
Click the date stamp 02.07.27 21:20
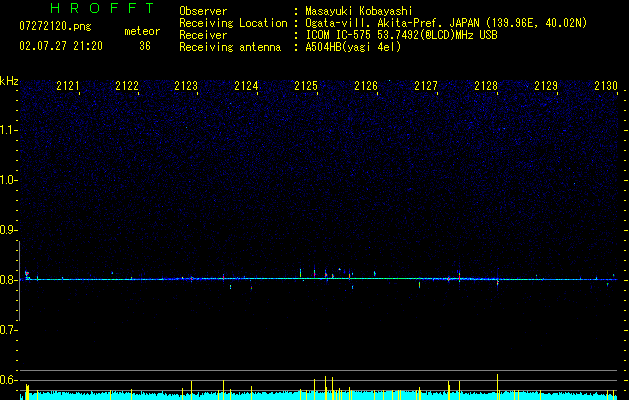[61, 46]
